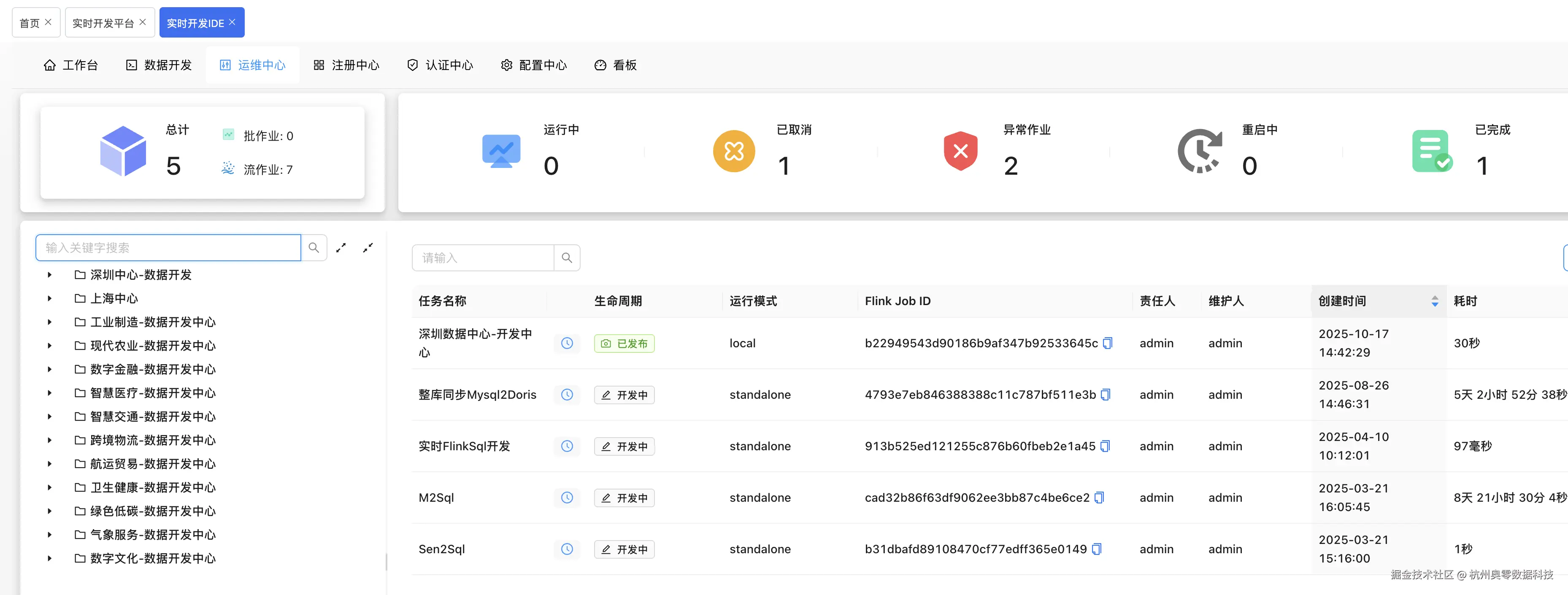Close the 实时开发平台 page tab

pyautogui.click(x=143, y=22)
